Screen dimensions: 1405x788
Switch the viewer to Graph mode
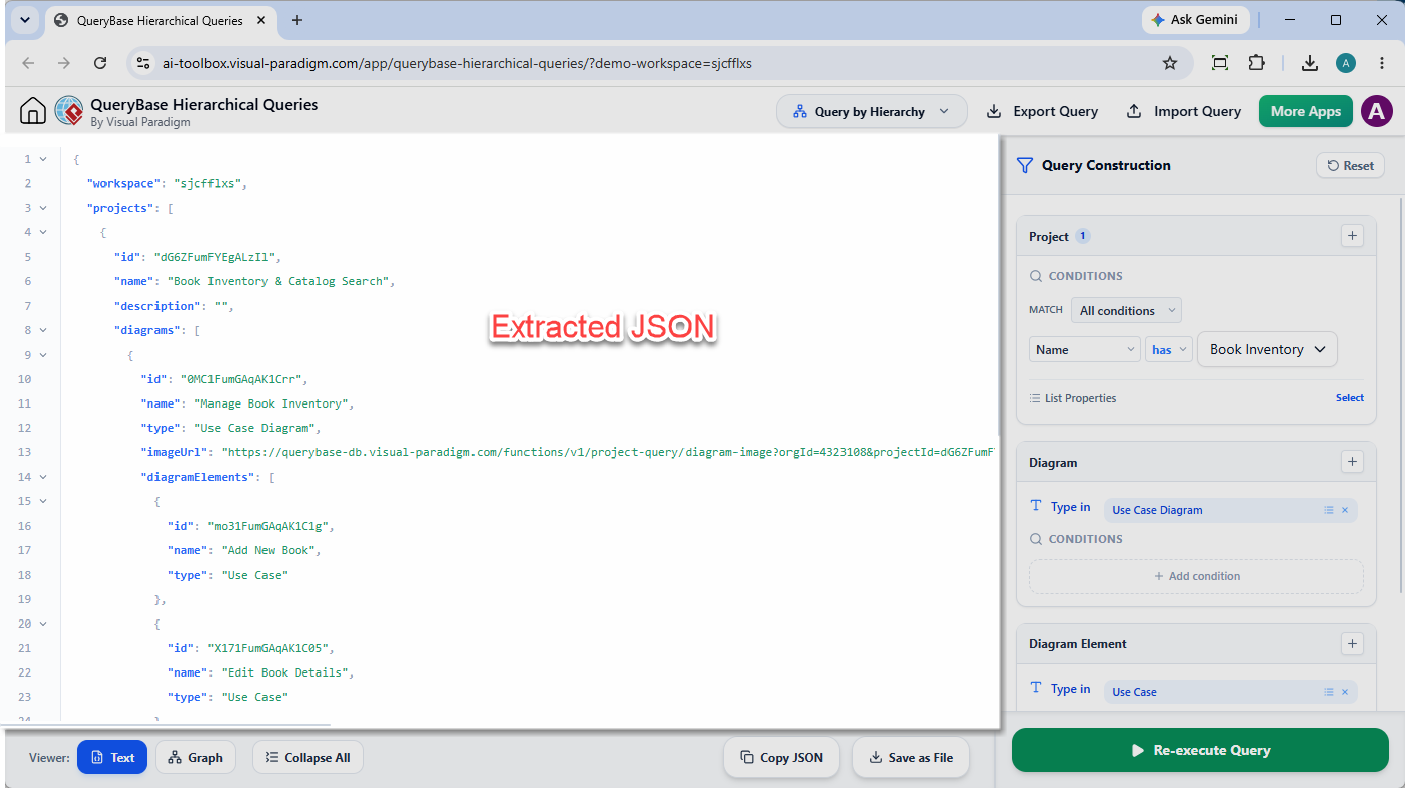tap(195, 757)
